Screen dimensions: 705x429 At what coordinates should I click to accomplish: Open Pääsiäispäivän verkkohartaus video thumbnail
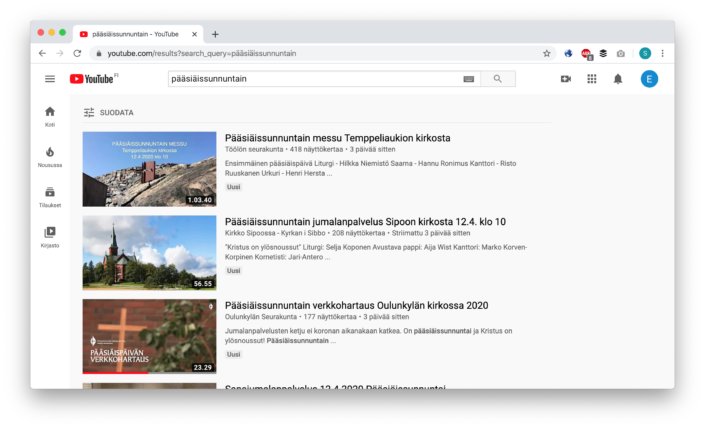point(149,336)
